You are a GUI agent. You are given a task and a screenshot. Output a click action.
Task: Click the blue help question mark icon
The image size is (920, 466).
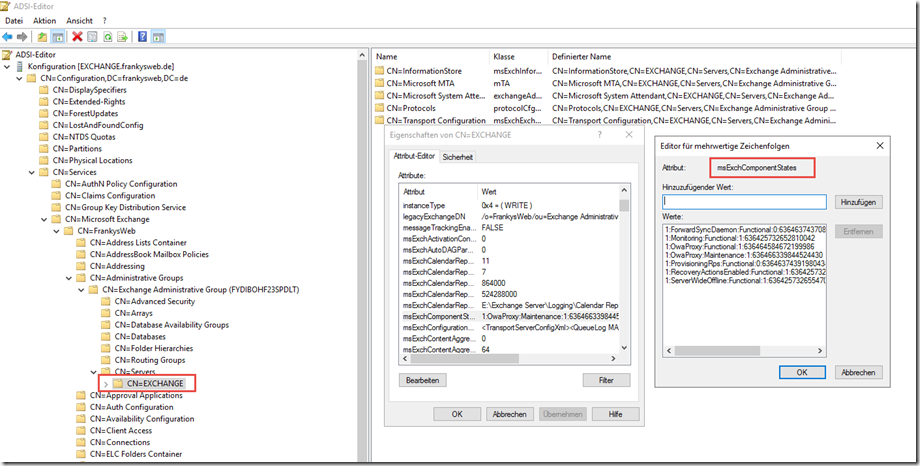[x=141, y=36]
